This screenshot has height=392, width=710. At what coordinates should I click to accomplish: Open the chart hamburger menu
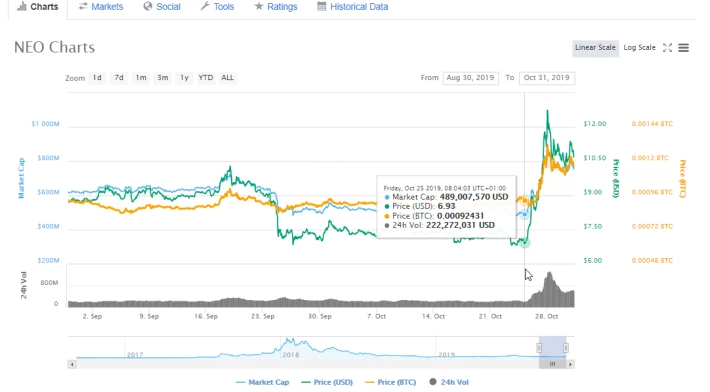click(683, 48)
